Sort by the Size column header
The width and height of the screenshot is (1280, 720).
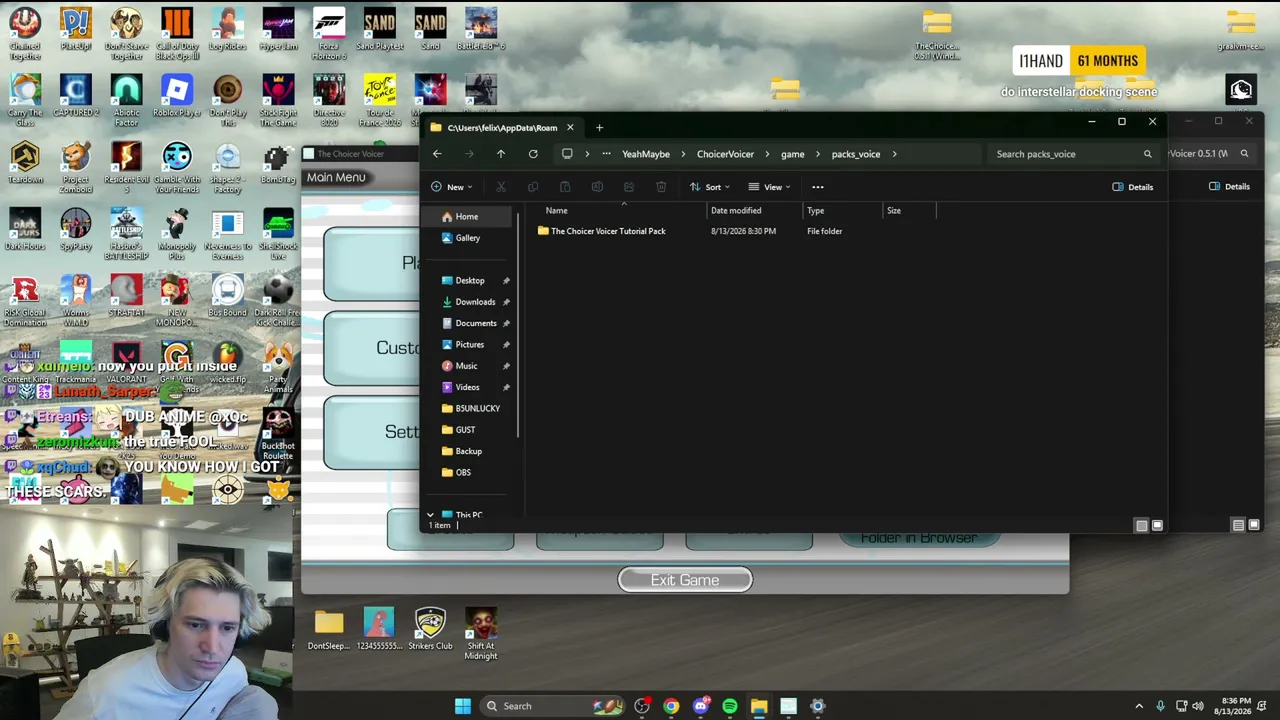894,211
